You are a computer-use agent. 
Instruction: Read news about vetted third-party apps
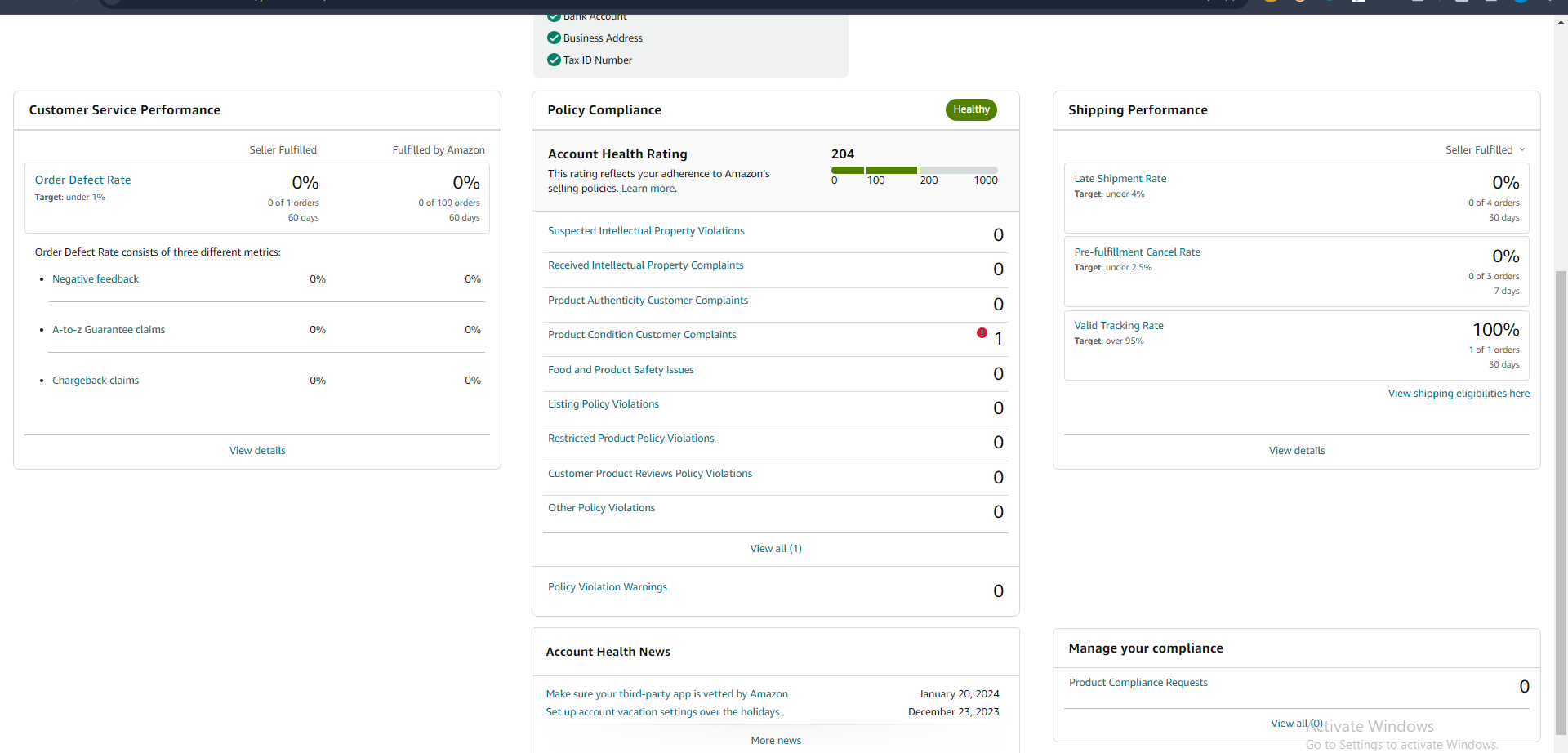pyautogui.click(x=666, y=694)
